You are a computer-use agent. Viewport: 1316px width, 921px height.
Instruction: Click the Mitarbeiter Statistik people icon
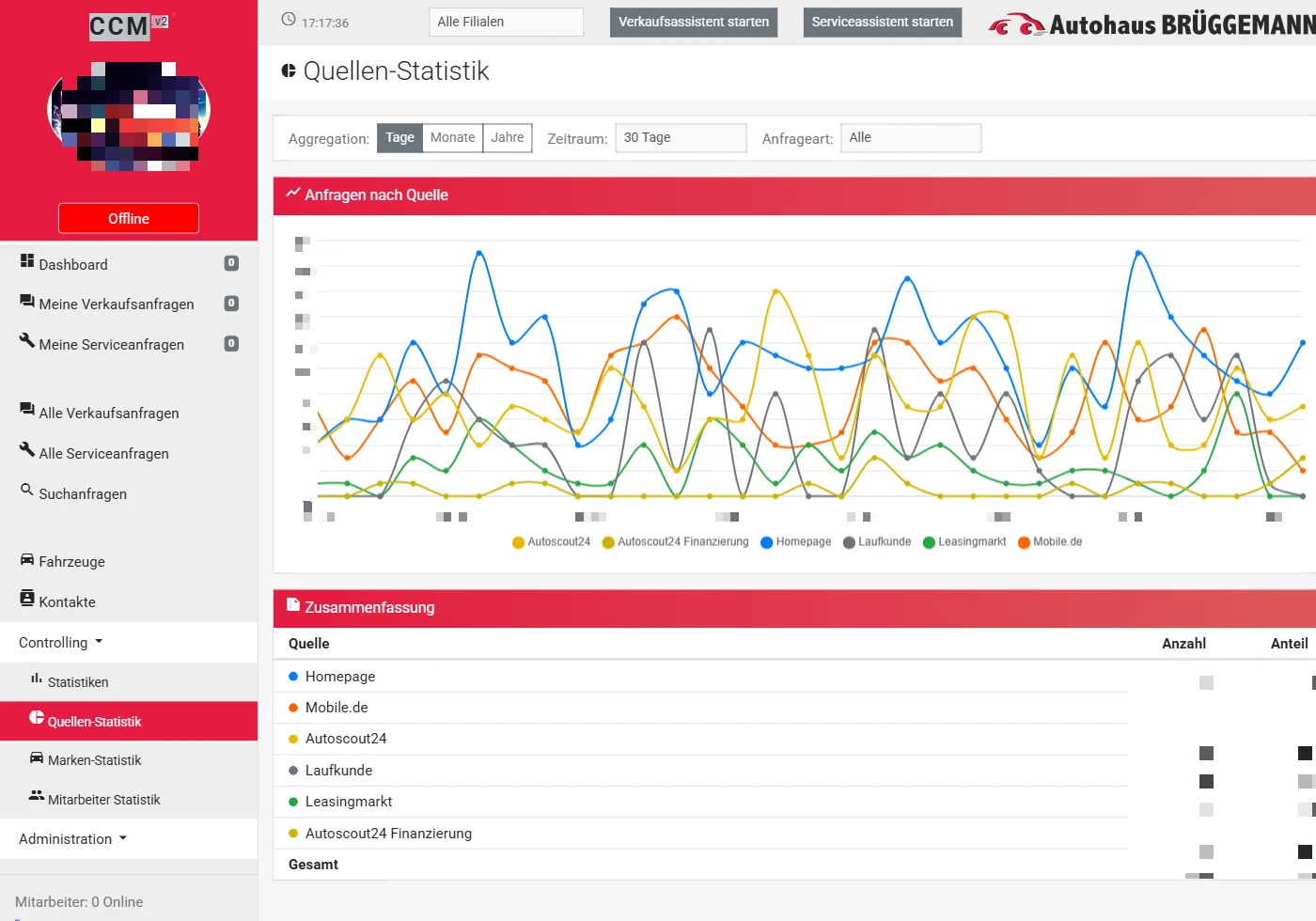pos(37,796)
